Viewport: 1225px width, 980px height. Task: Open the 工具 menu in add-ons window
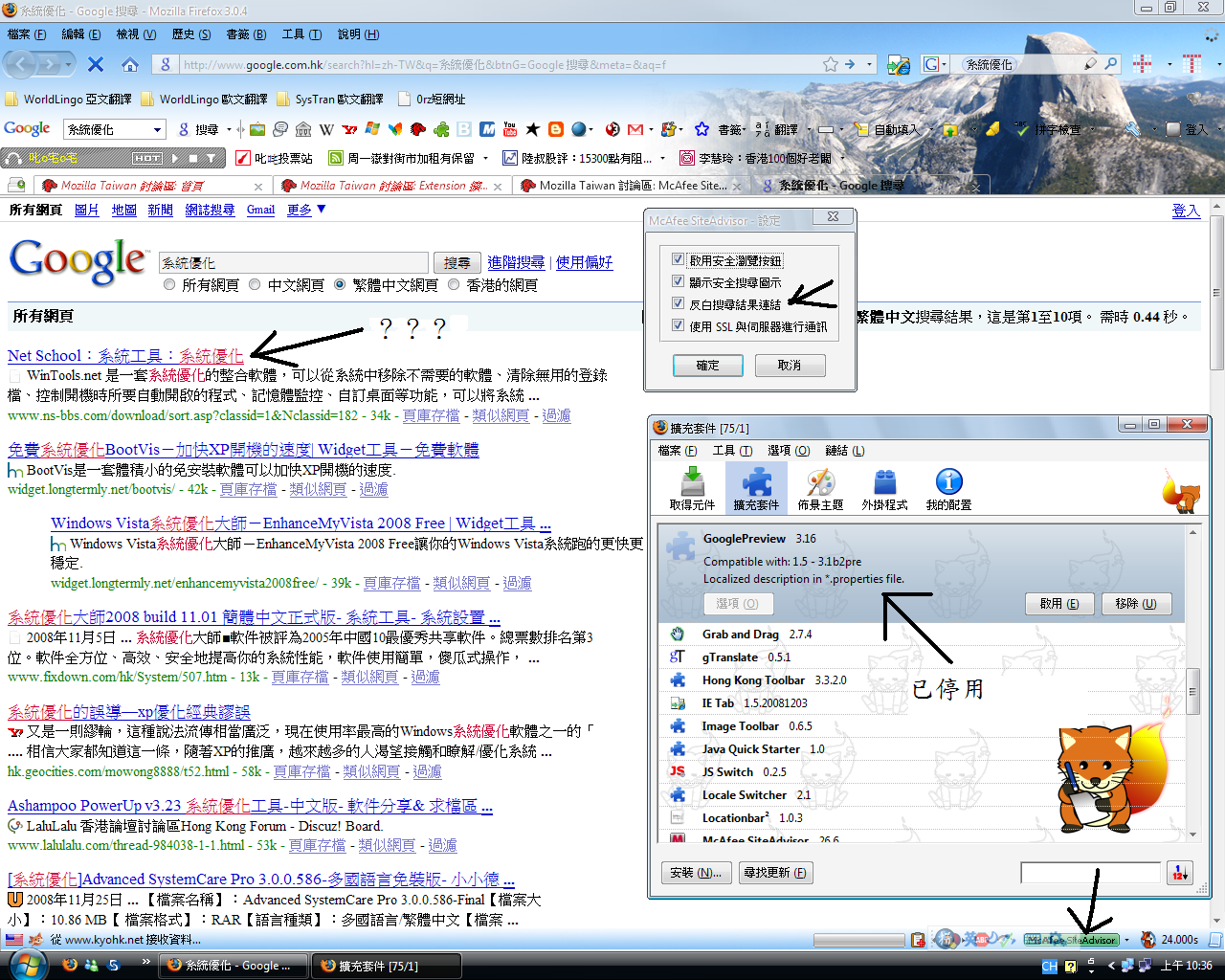[732, 451]
